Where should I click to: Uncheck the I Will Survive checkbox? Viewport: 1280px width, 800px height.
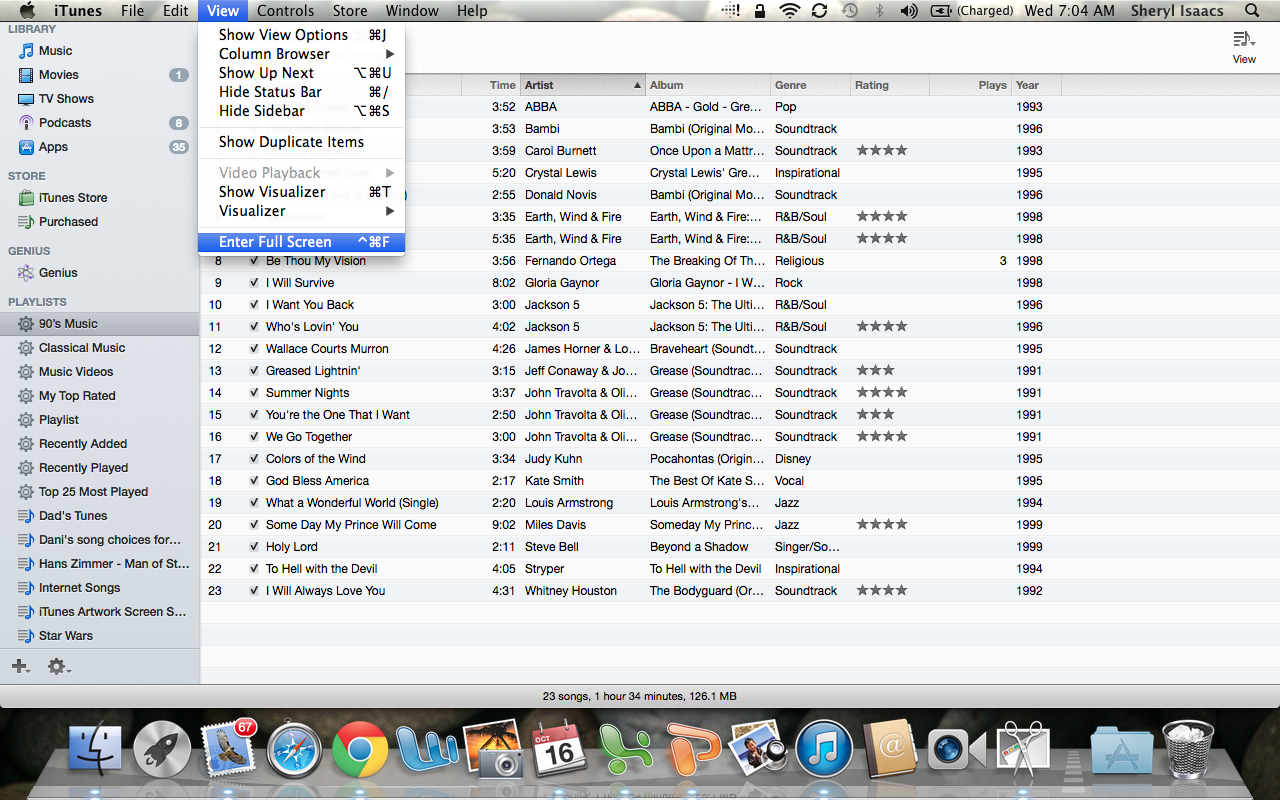click(x=254, y=283)
